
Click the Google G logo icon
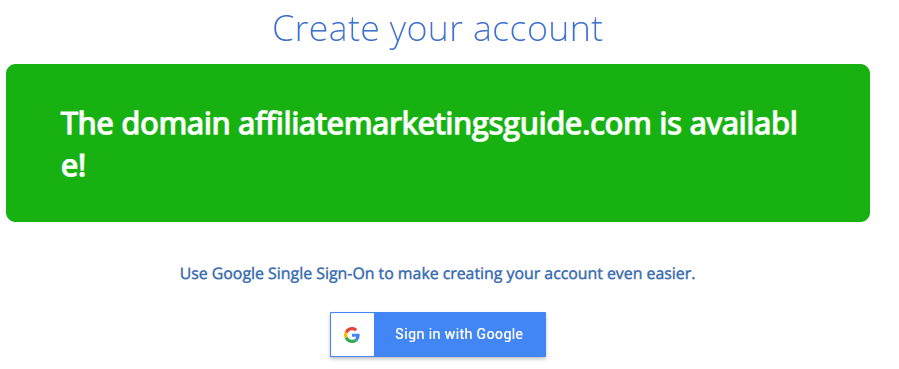pos(352,335)
